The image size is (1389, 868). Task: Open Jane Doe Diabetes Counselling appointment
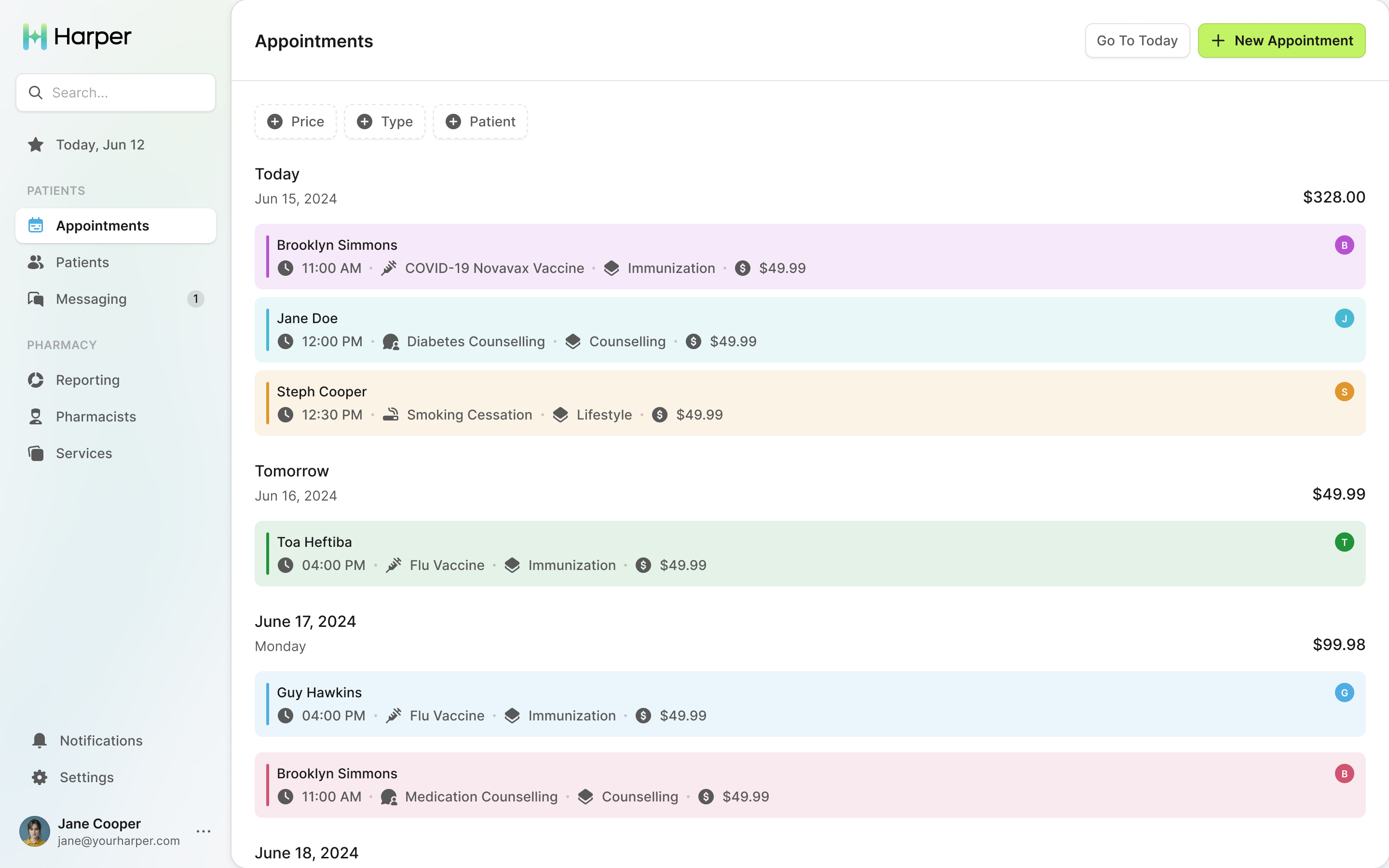[x=810, y=329]
